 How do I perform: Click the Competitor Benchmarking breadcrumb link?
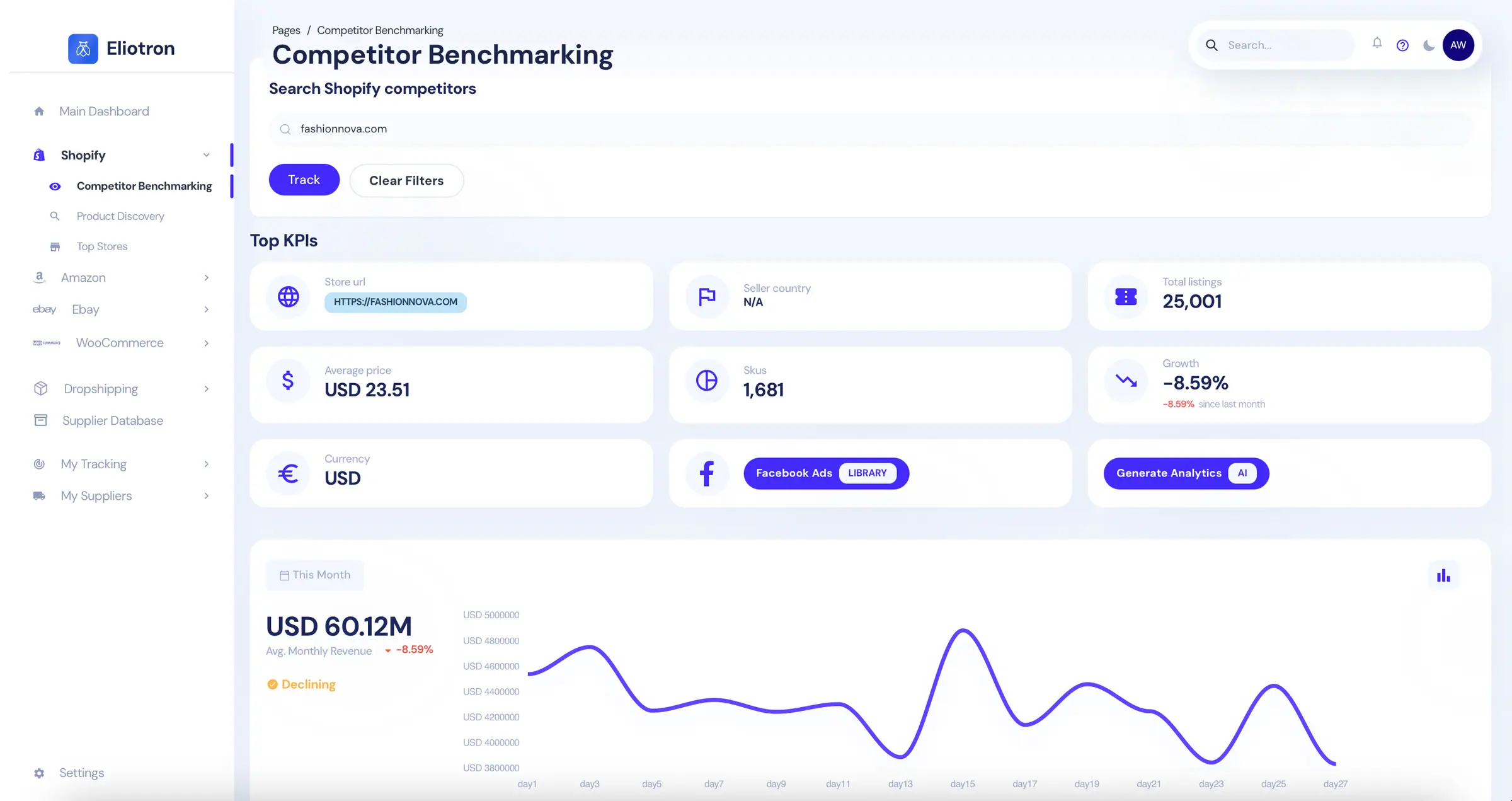coord(380,30)
